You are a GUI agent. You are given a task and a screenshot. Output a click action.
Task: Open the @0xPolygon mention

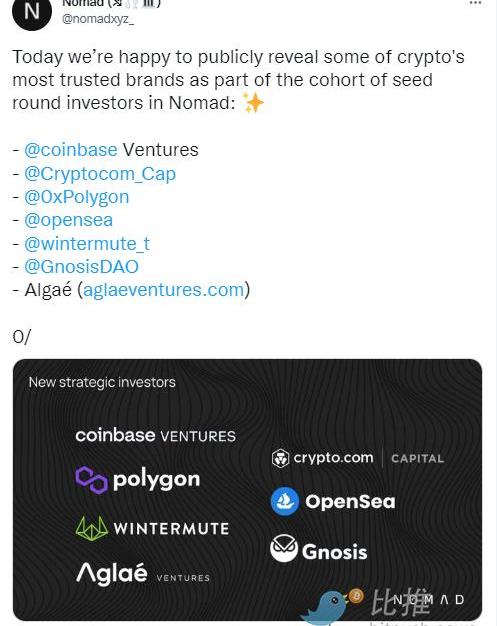tap(77, 197)
